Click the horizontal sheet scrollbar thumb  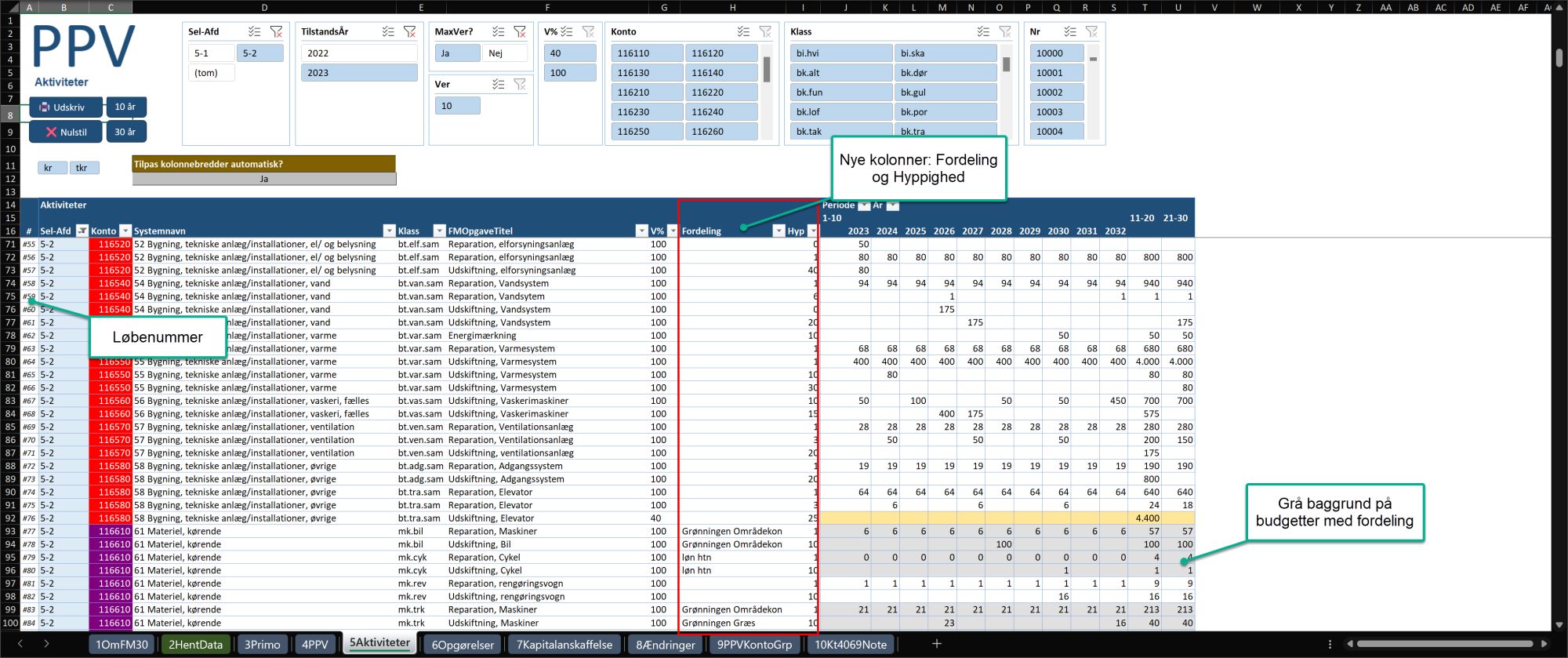(x=1445, y=644)
